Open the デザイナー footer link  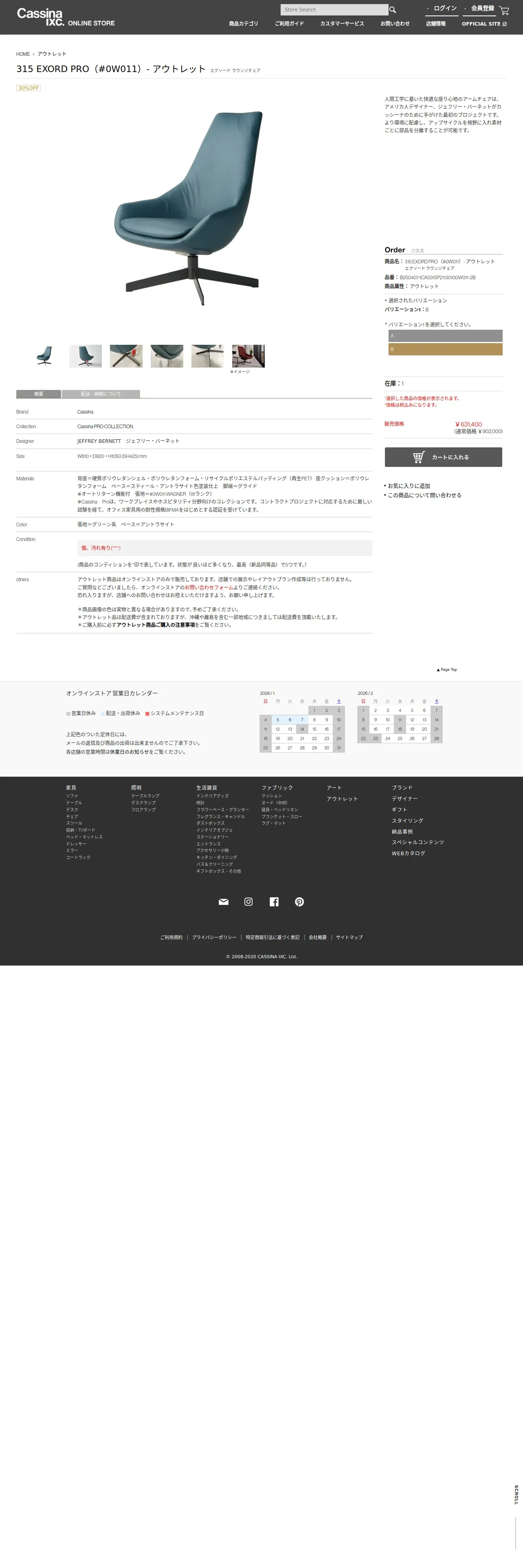coord(405,799)
